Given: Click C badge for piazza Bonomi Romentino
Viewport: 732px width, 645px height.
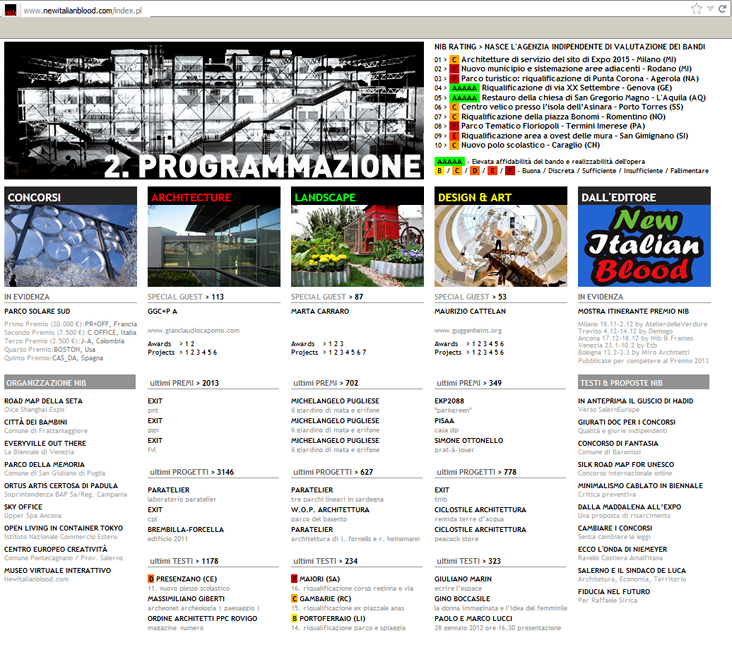Looking at the screenshot, I should point(454,117).
